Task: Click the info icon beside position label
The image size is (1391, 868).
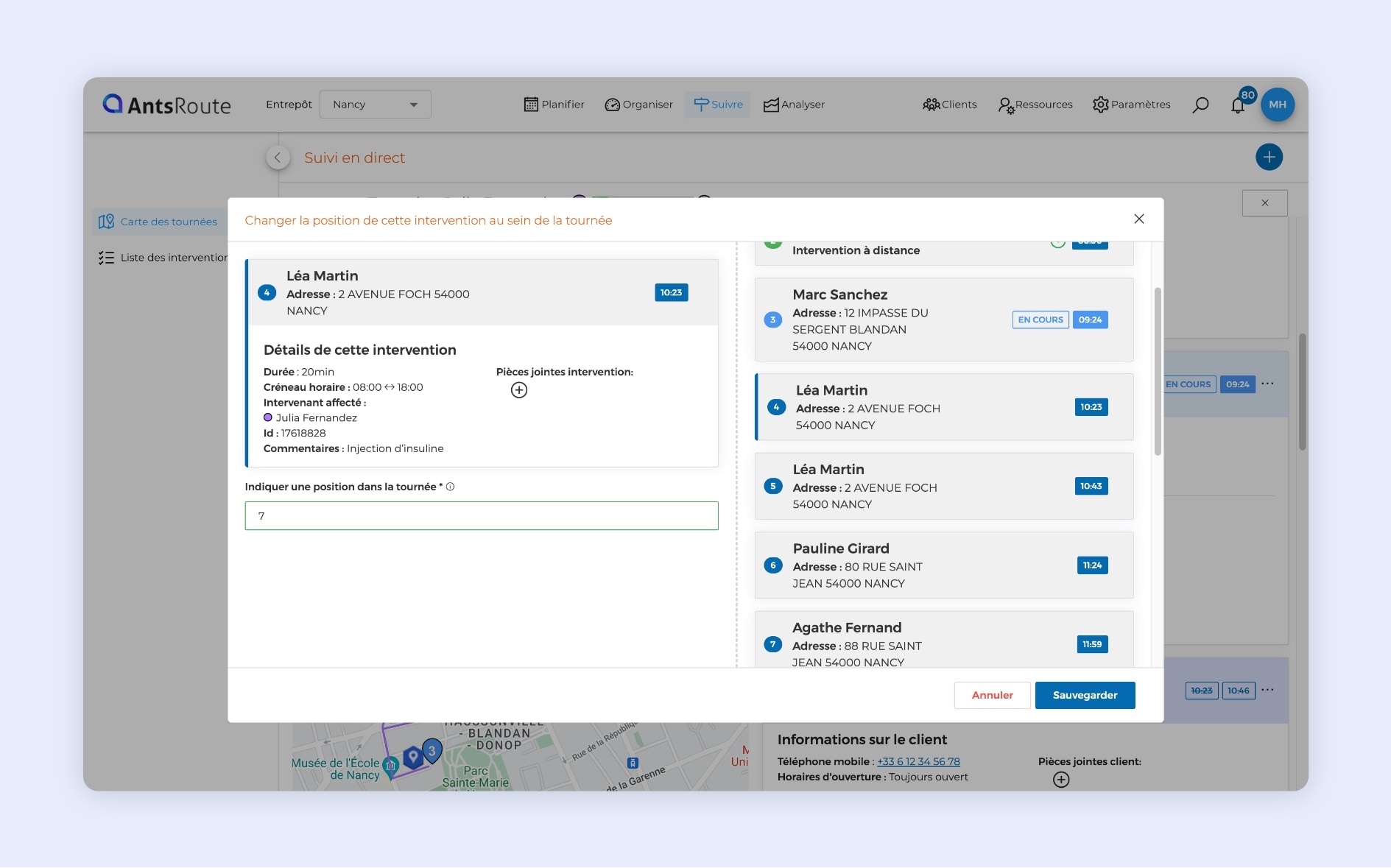Action: (x=450, y=487)
